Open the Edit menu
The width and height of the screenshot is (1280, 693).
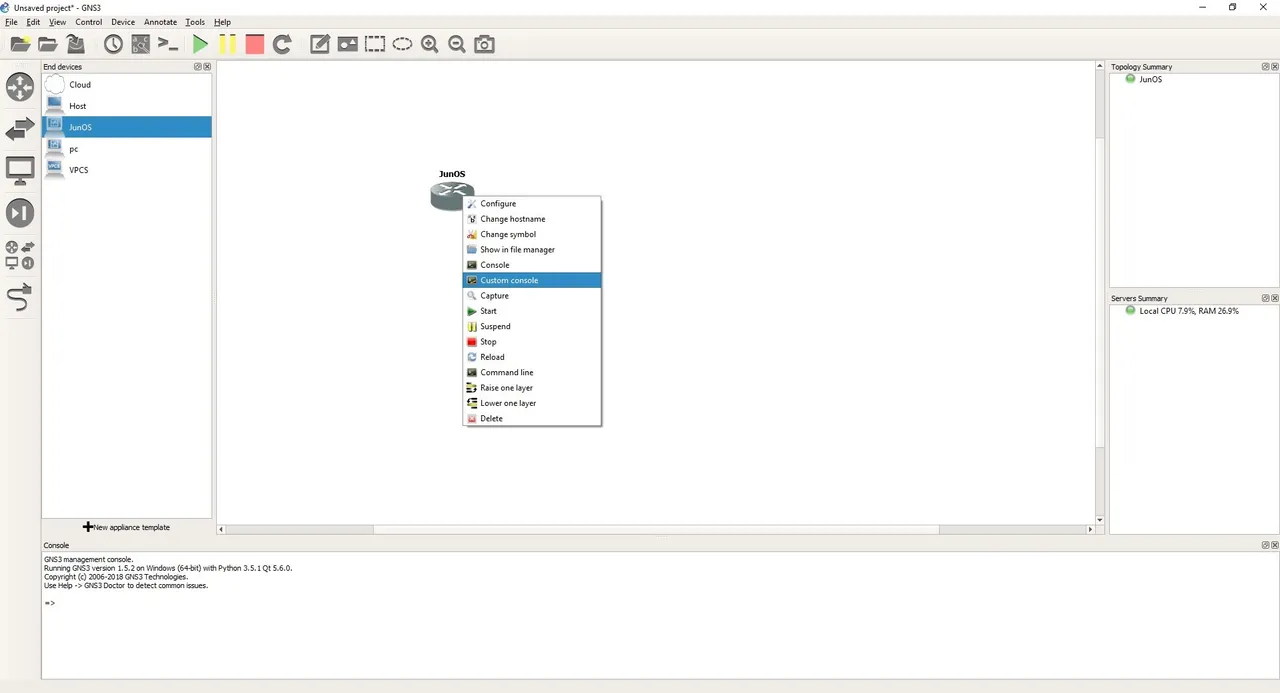pos(33,22)
